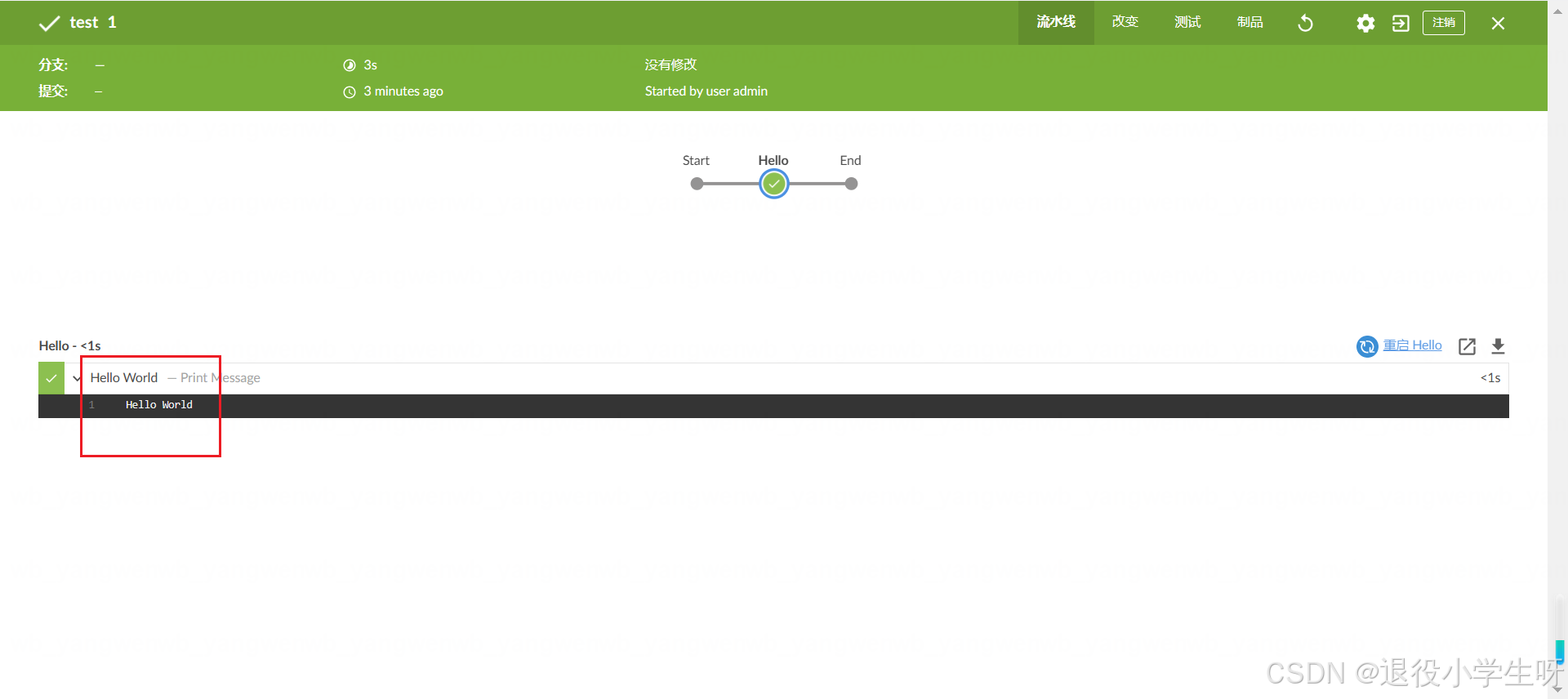Click the clock icon beside 3 minutes ago
The height and width of the screenshot is (699, 1568).
(350, 91)
